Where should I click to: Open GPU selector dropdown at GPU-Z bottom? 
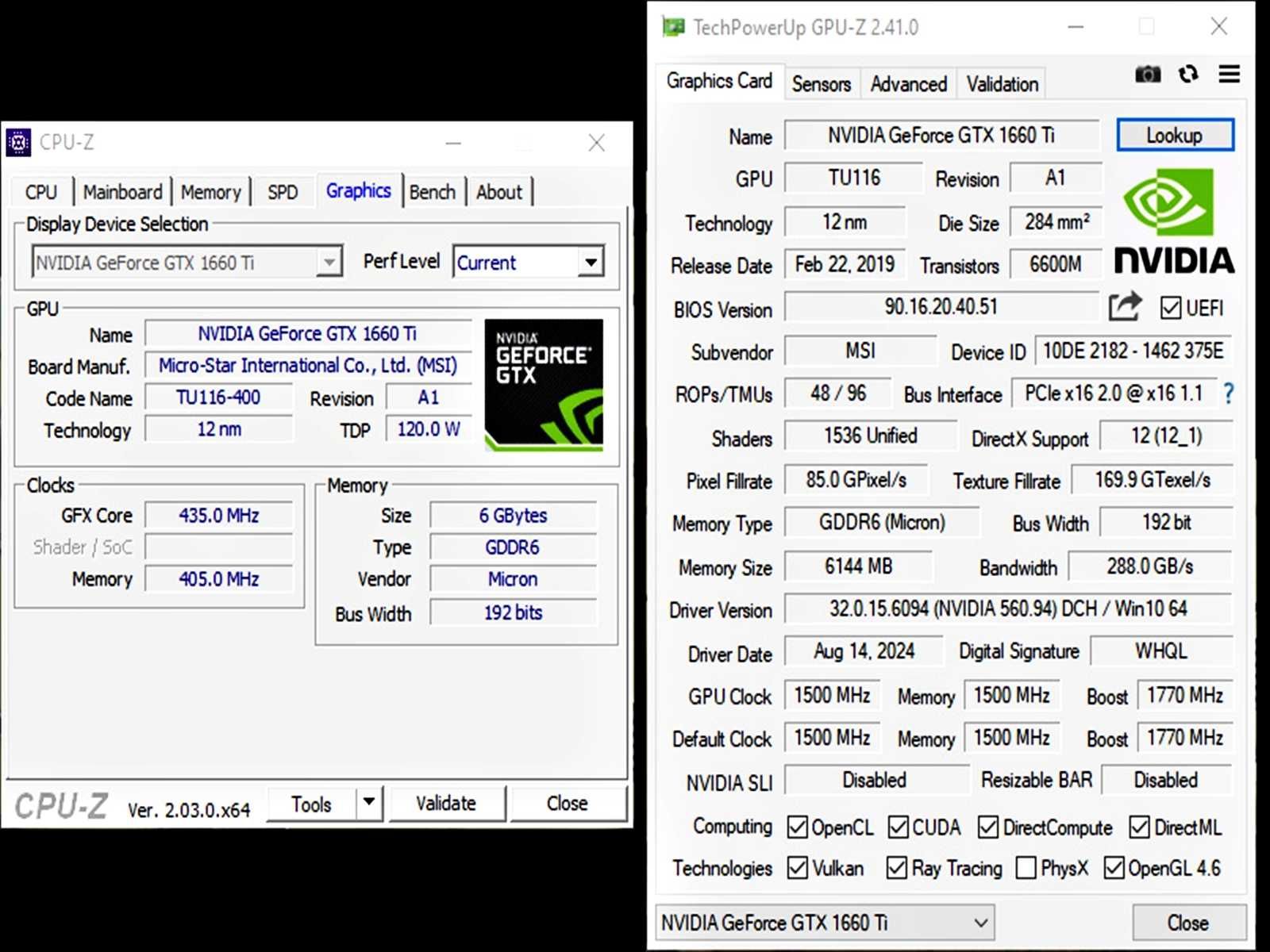[825, 923]
